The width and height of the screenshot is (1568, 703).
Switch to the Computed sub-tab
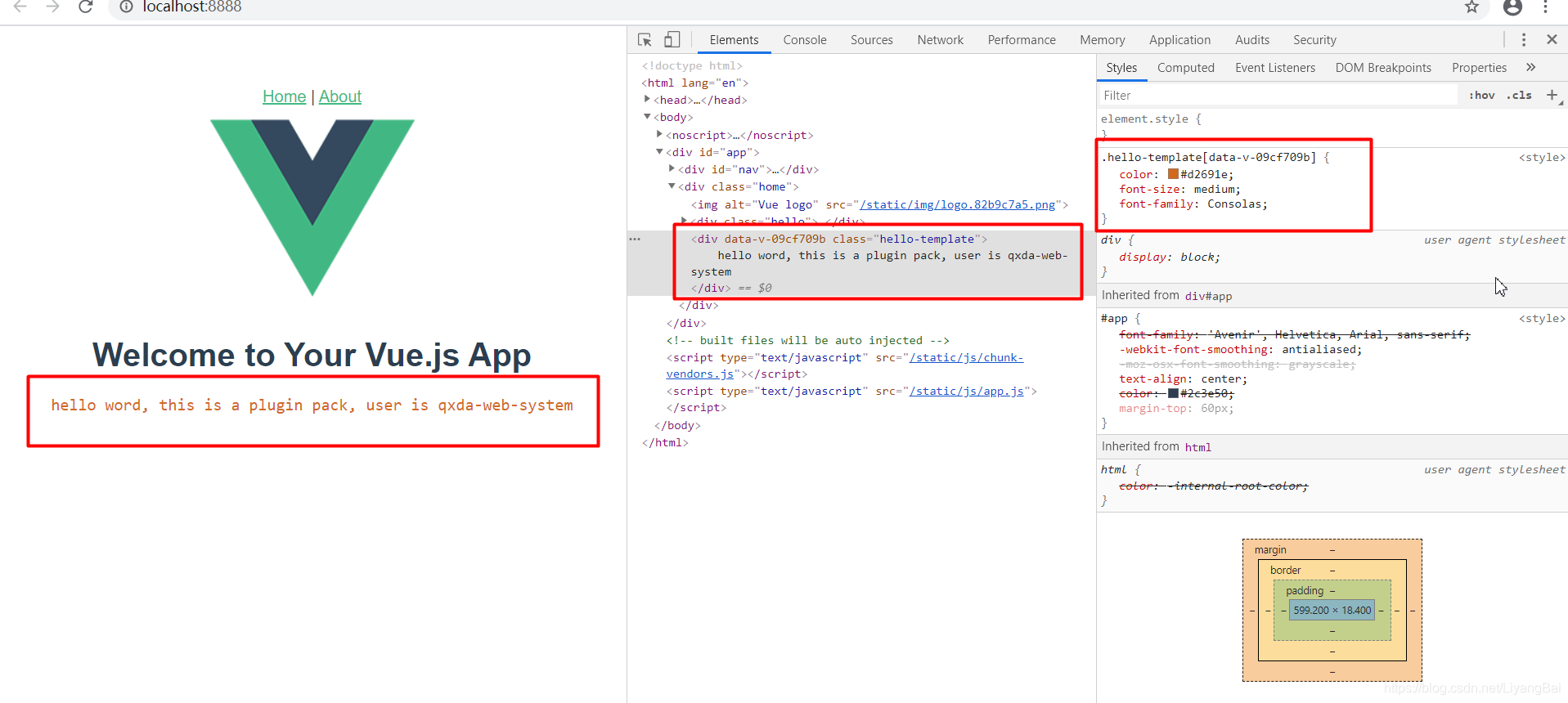point(1185,68)
